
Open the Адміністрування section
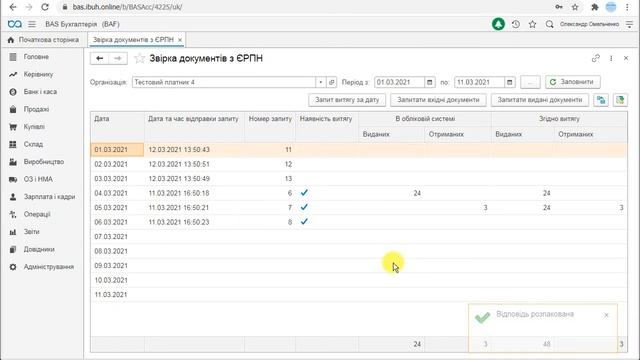click(x=49, y=267)
